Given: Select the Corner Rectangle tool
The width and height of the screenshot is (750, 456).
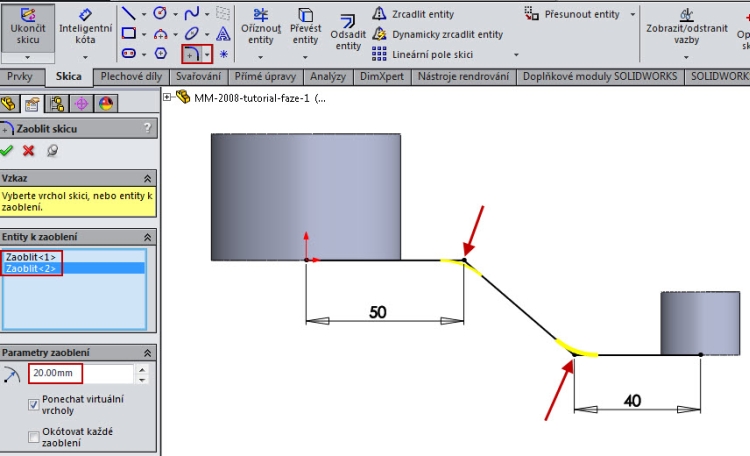Looking at the screenshot, I should coord(128,33).
